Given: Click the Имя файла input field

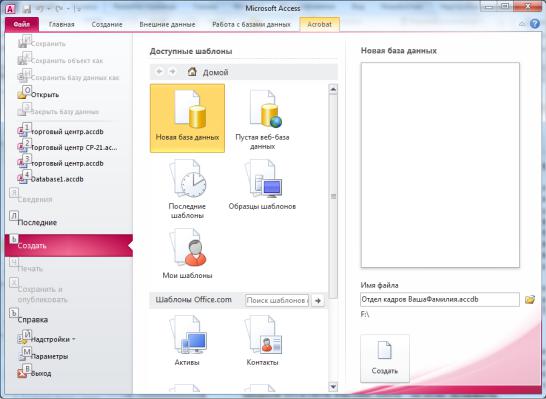Looking at the screenshot, I should [440, 299].
